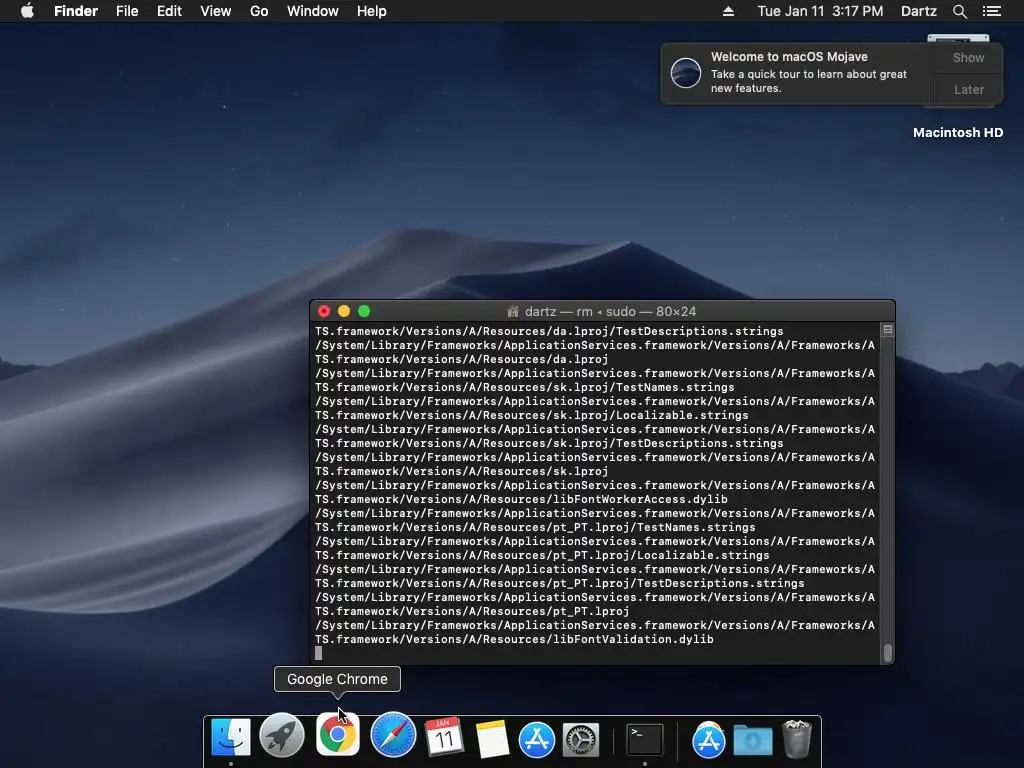Click the Mojave notification icon

click(686, 72)
